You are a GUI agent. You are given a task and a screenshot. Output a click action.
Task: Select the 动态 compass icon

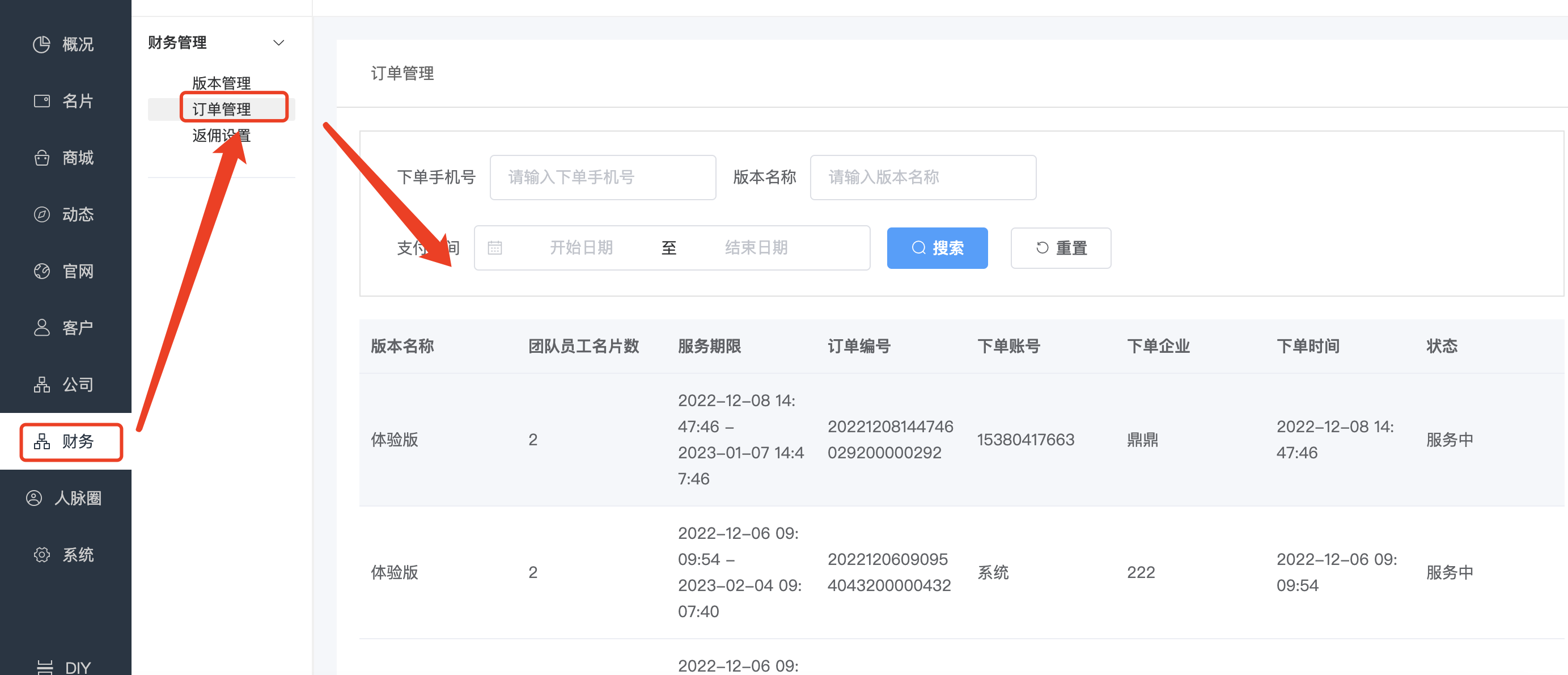point(41,214)
